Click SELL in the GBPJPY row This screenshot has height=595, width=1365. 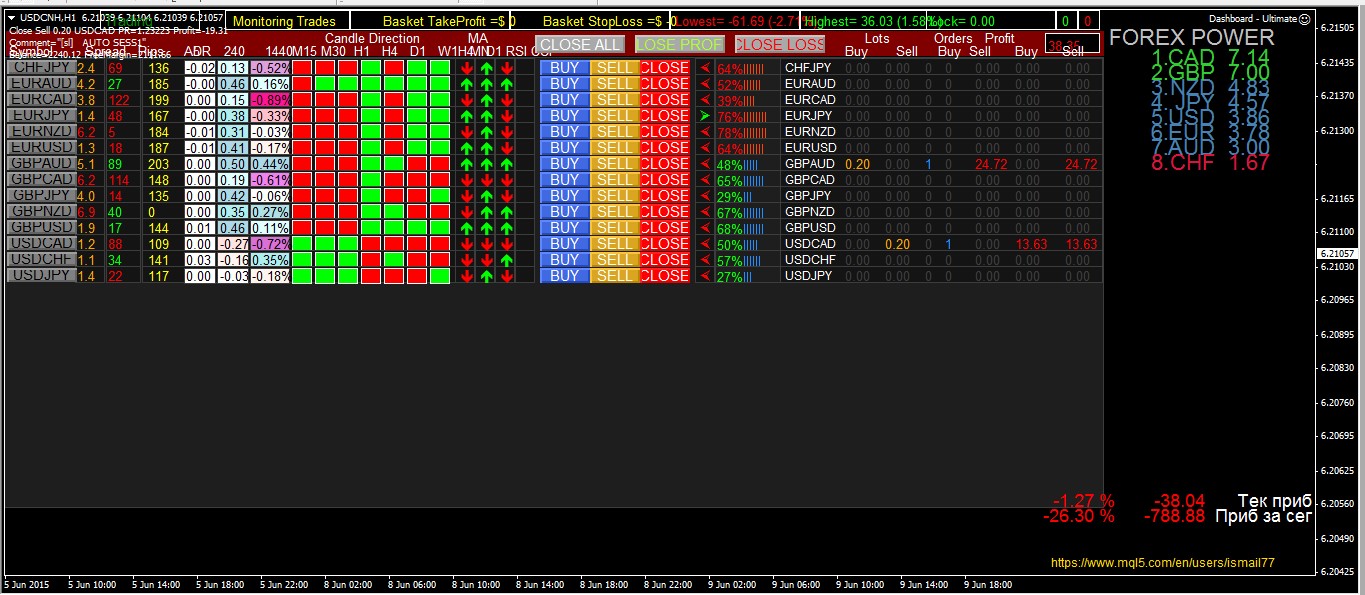click(x=615, y=196)
